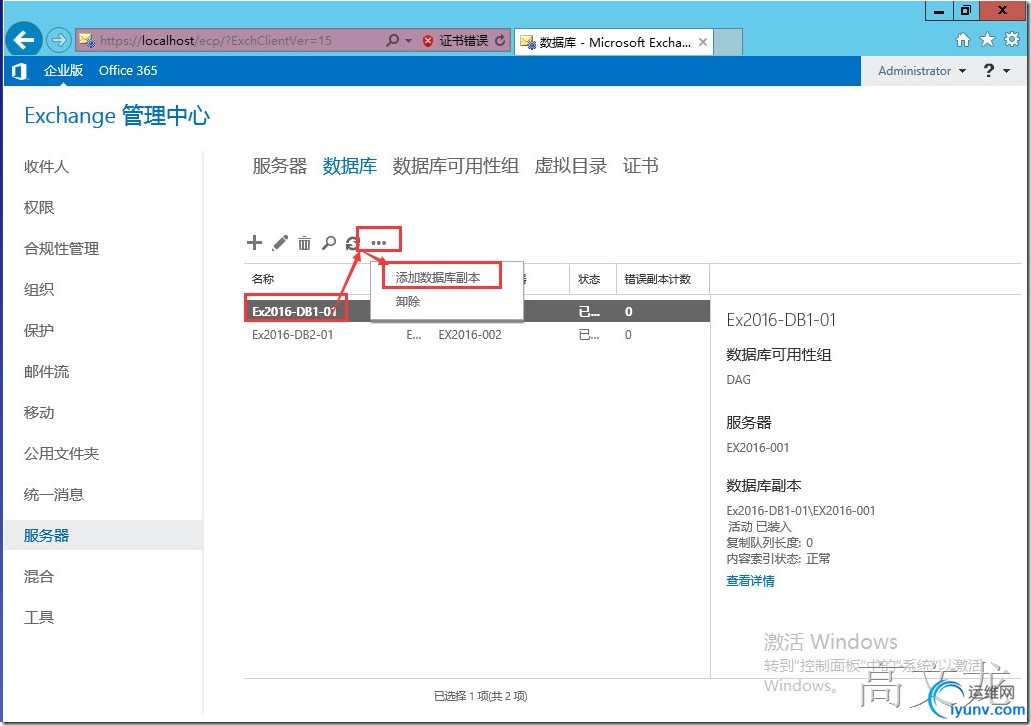Switch to the 数据库可用性组 tab
This screenshot has height=726, width=1031.
(455, 166)
